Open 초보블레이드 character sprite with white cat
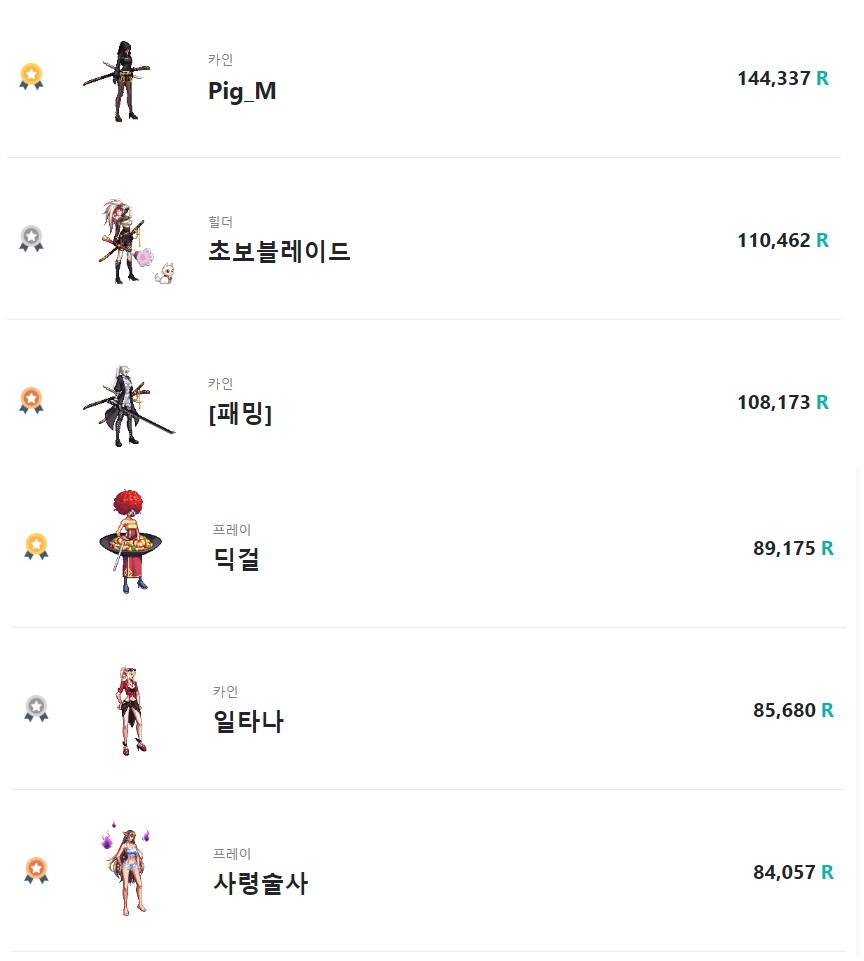The width and height of the screenshot is (864, 961). tap(136, 241)
